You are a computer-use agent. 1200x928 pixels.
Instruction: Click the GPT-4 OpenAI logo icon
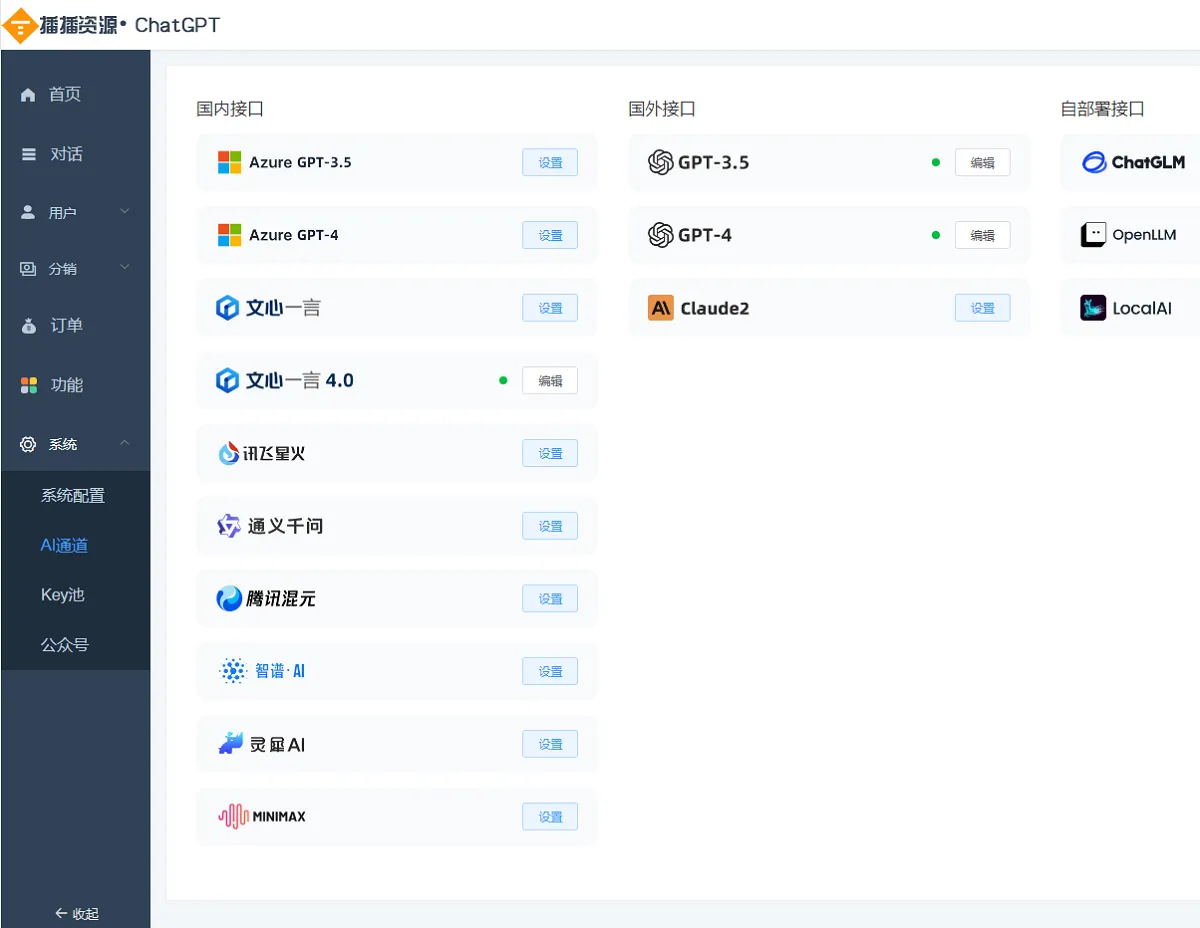660,235
